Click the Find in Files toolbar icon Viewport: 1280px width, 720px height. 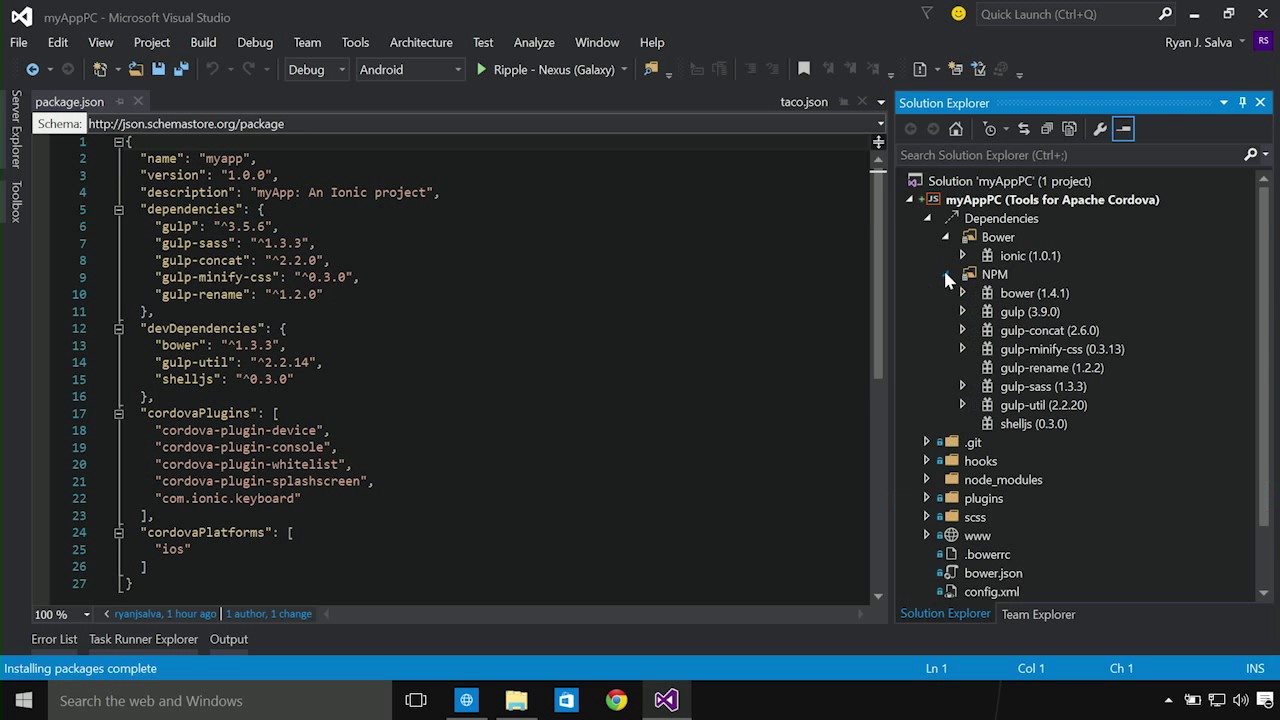pos(651,69)
